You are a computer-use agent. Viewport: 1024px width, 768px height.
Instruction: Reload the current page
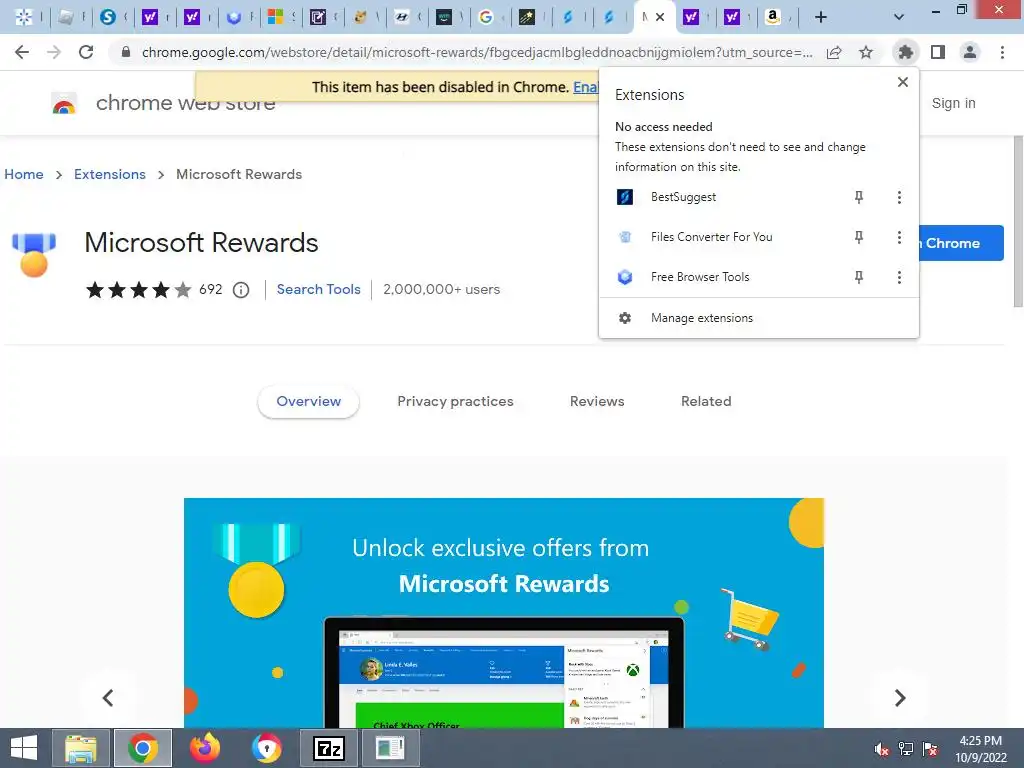point(86,52)
